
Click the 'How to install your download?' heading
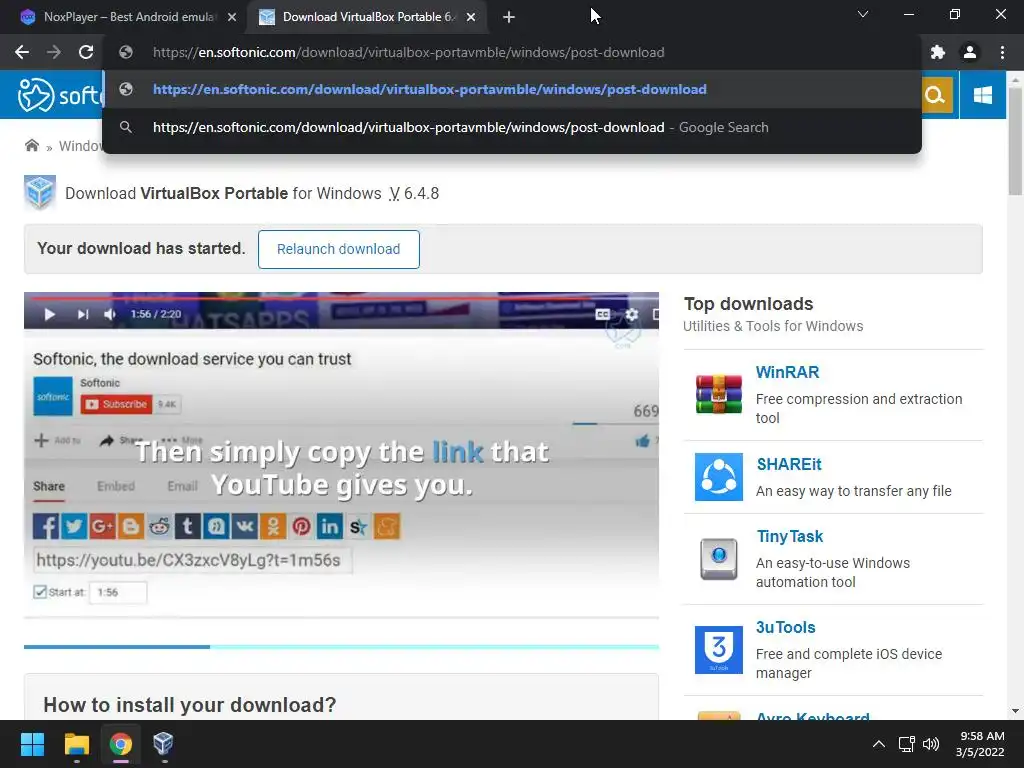click(189, 705)
